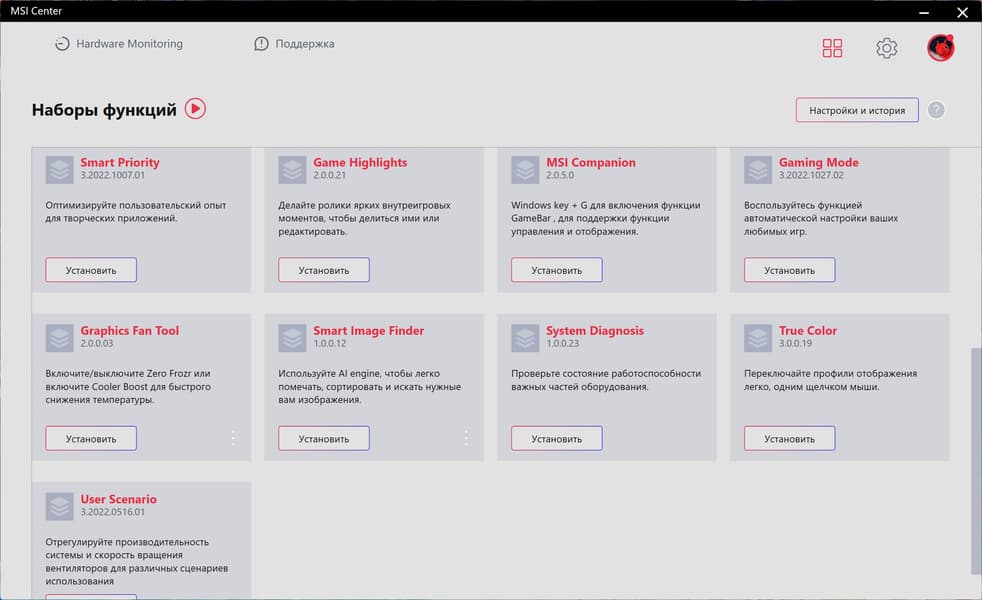Click the System Diagnosis stack icon
The height and width of the screenshot is (600, 982).
tap(526, 337)
